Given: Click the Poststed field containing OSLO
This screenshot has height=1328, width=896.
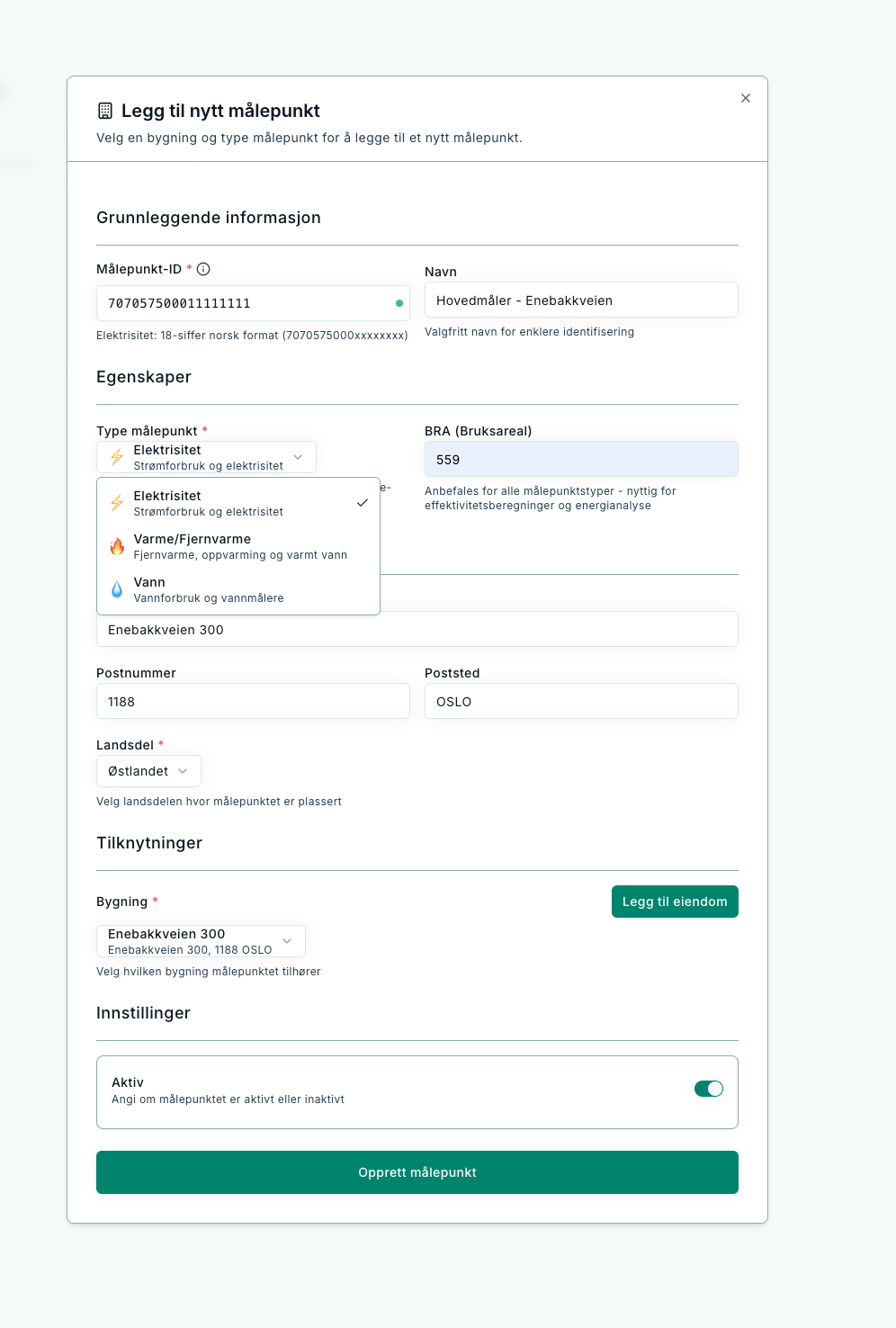Looking at the screenshot, I should tap(581, 701).
